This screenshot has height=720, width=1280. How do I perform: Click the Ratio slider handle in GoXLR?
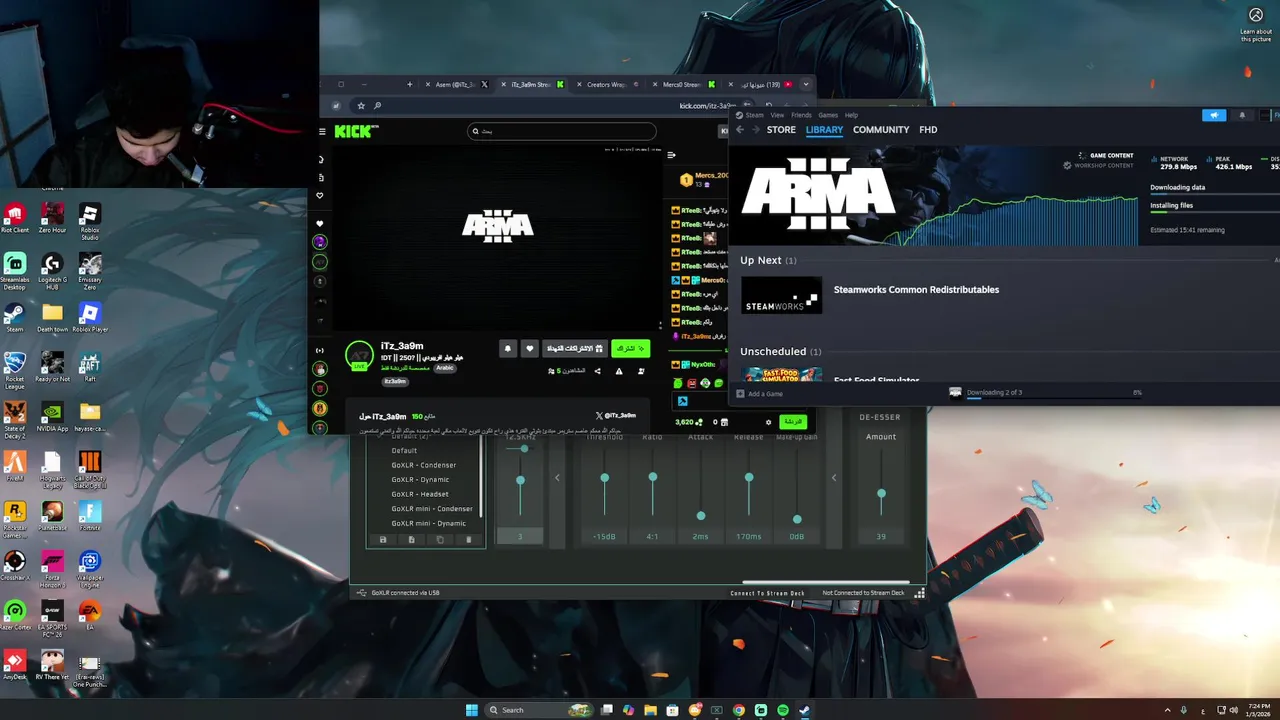coord(652,478)
